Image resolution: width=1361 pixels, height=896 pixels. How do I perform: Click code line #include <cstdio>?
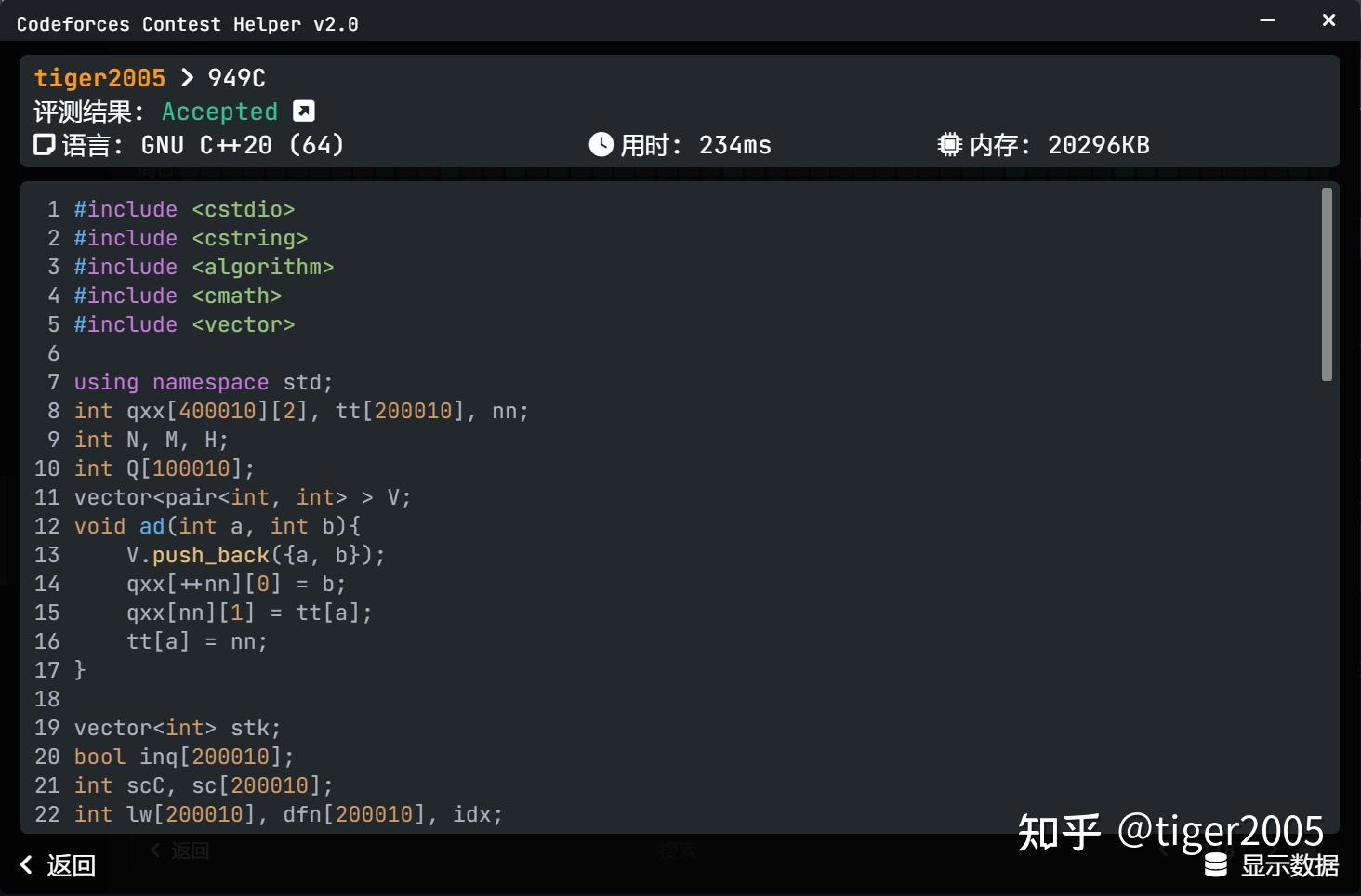[x=184, y=209]
